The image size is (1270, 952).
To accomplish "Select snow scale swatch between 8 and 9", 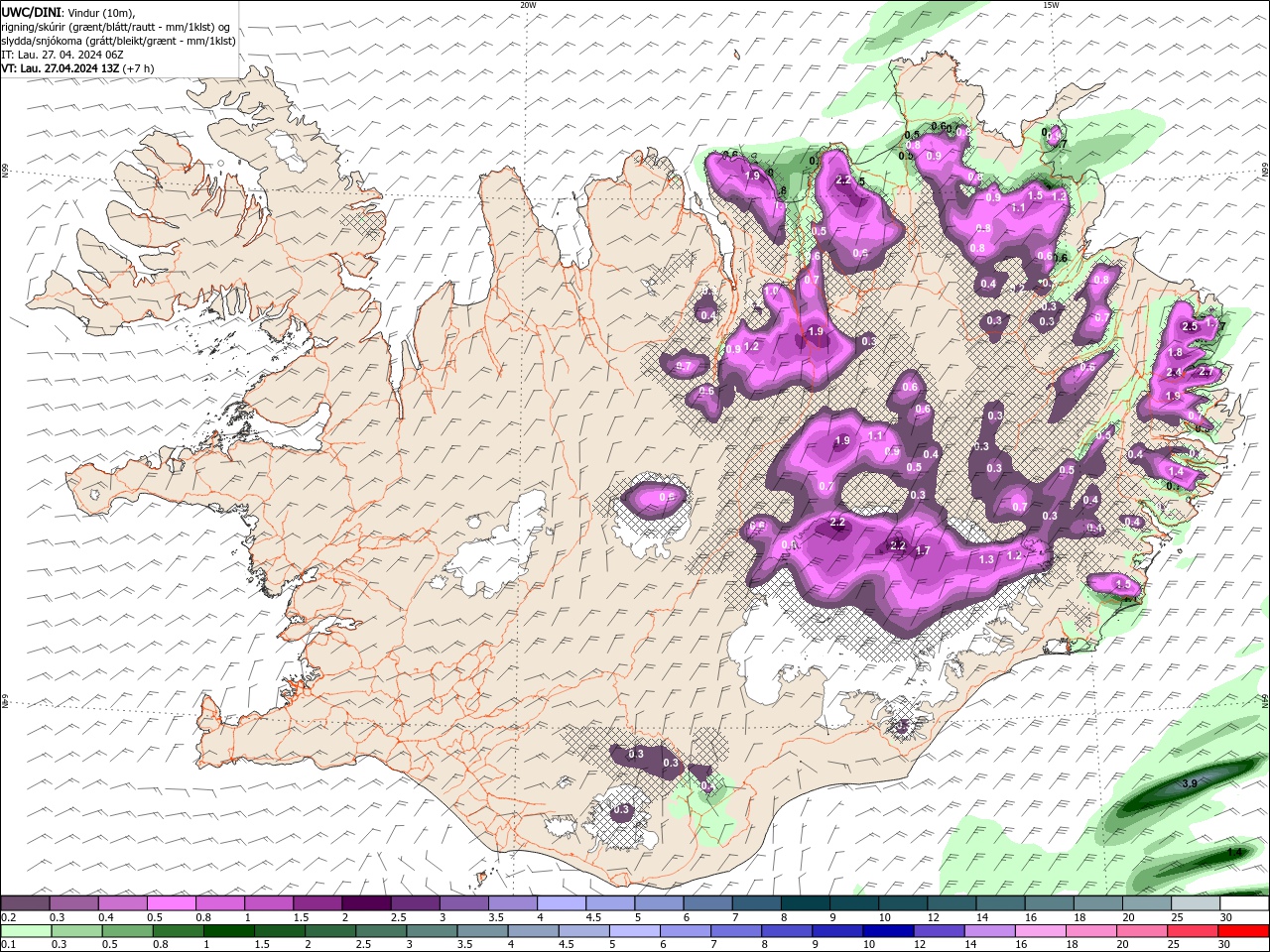I will (804, 903).
